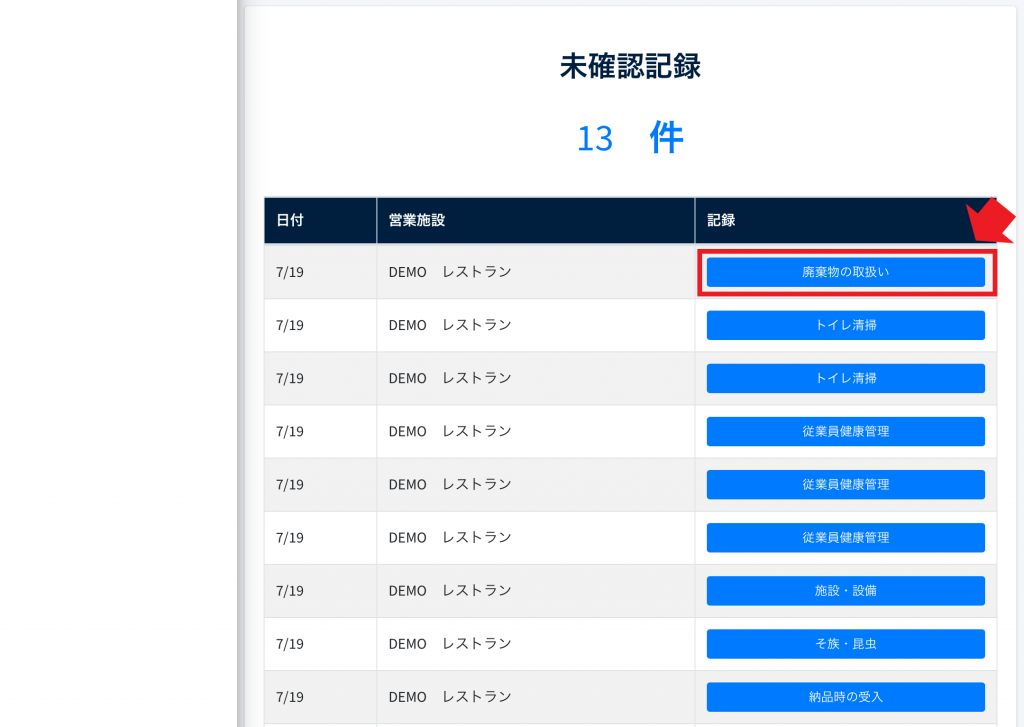Select DEMO レストラン in the 施設・設備 row
1024x727 pixels.
[x=450, y=590]
